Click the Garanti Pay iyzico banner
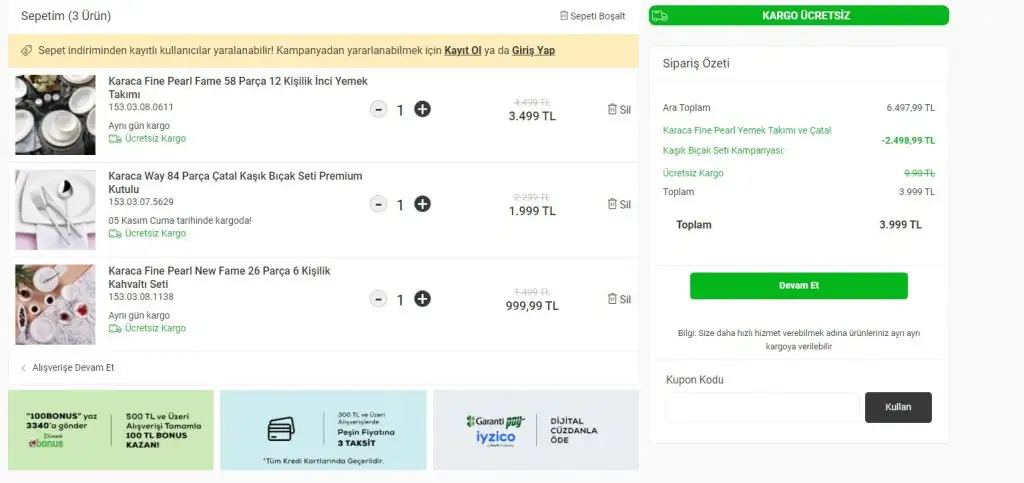This screenshot has width=1024, height=483. tap(535, 430)
